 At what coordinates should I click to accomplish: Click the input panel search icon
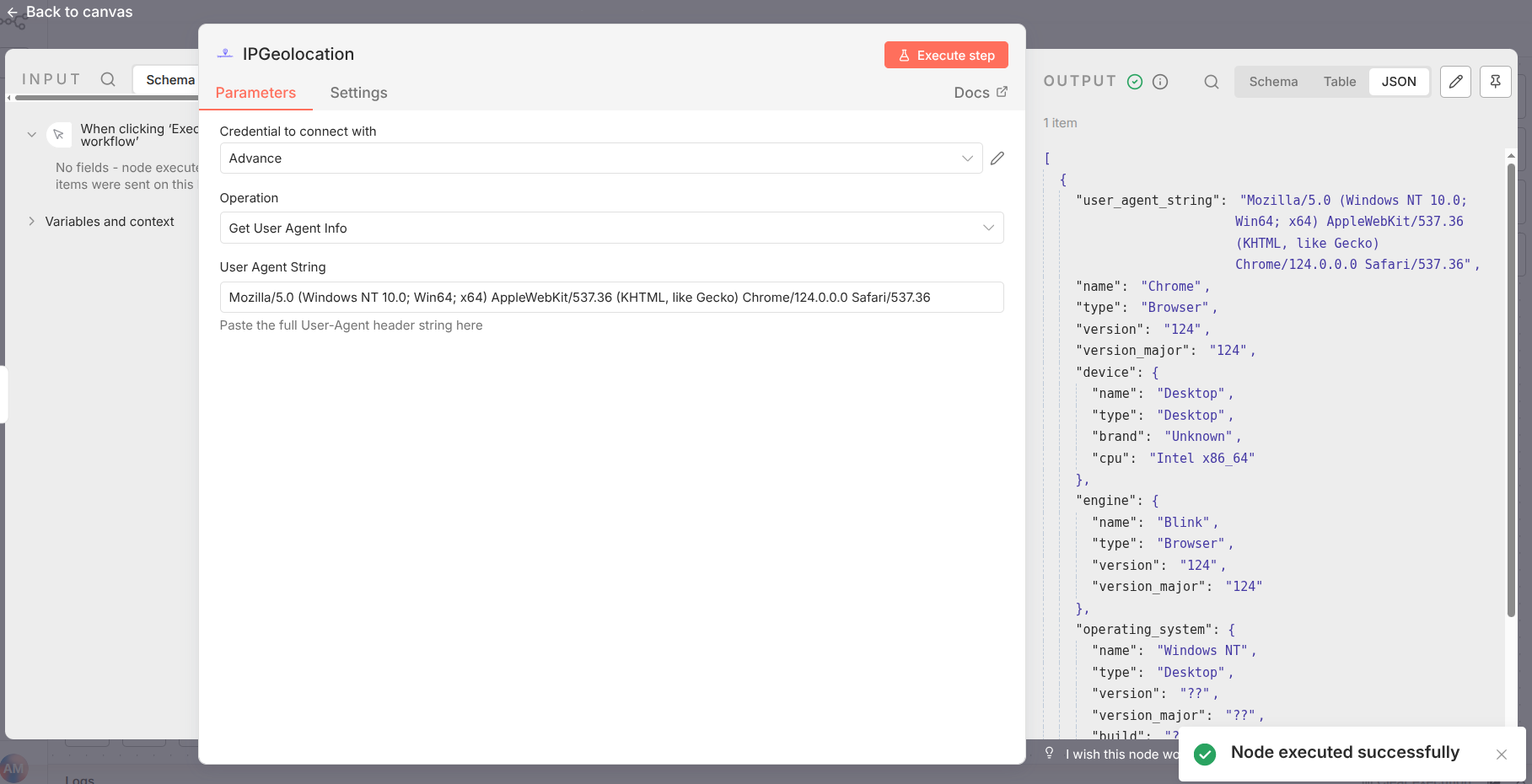[108, 79]
